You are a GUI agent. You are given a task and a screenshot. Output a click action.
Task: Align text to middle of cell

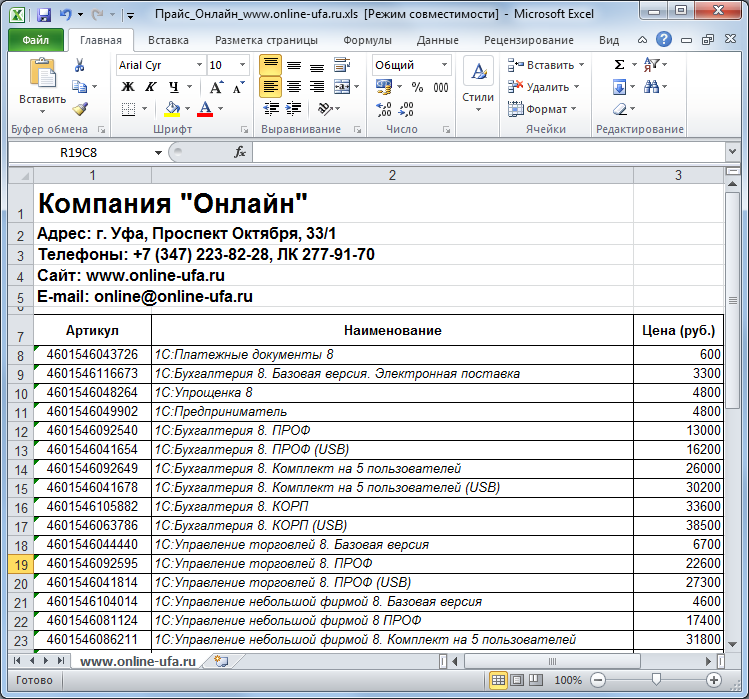(x=294, y=65)
